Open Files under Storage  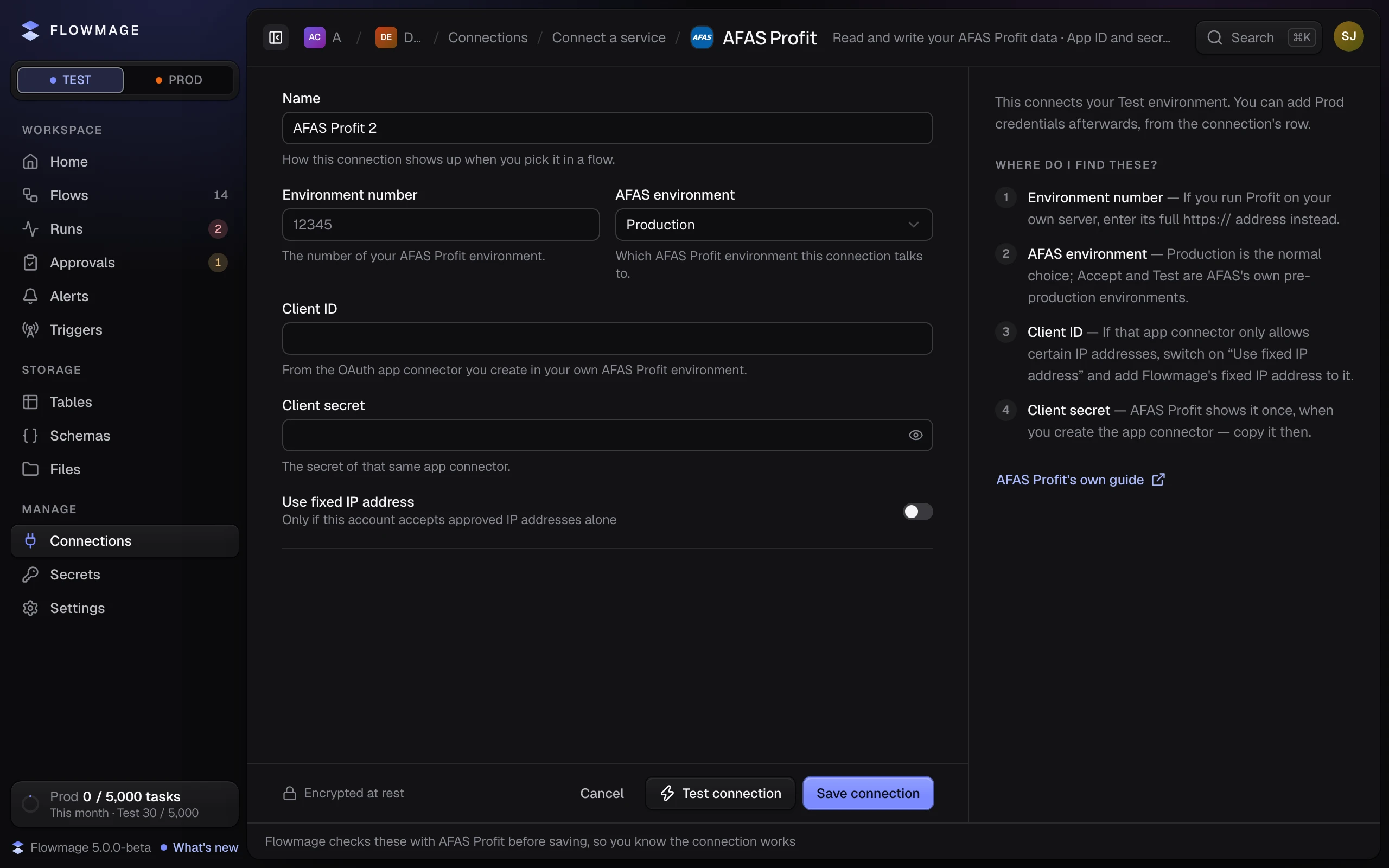click(125, 469)
